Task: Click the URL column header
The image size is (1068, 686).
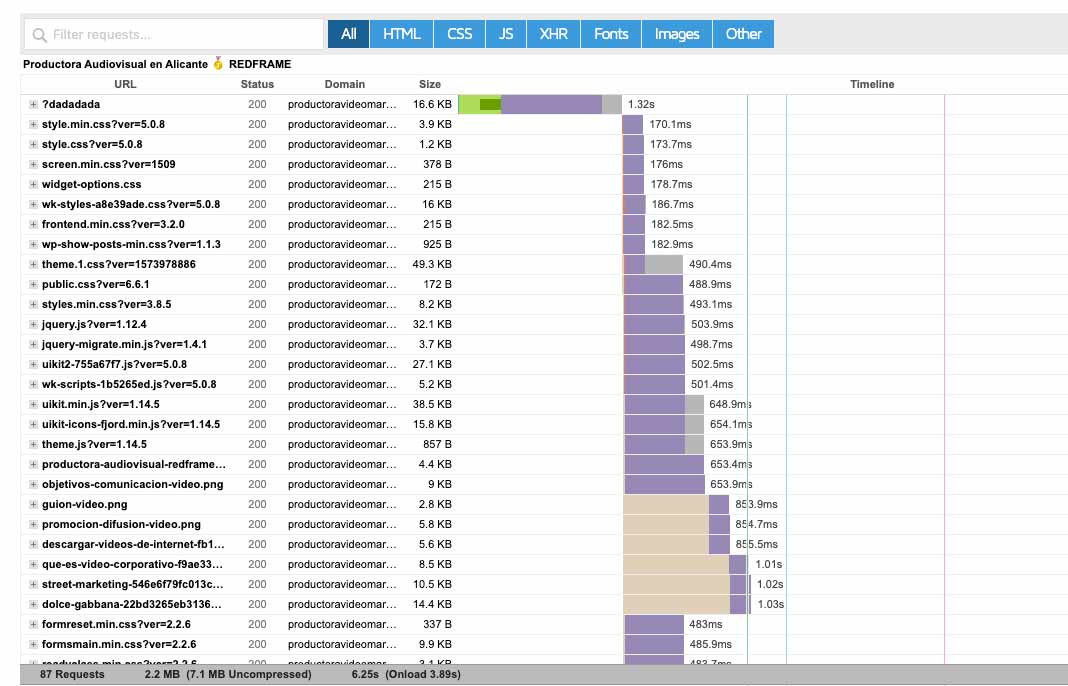Action: (x=125, y=84)
